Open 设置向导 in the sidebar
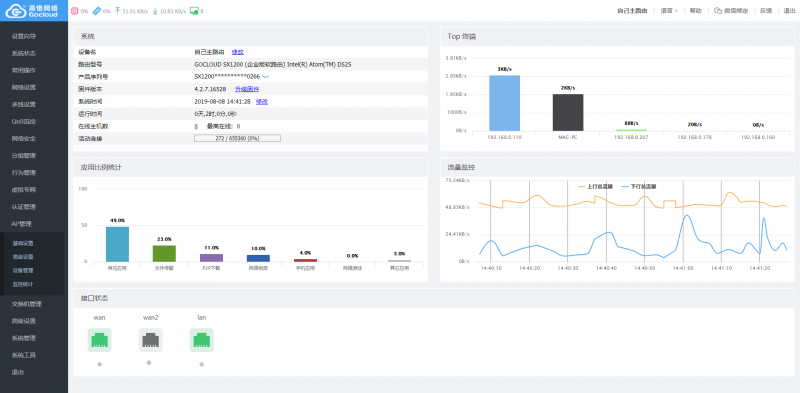Image resolution: width=800 pixels, height=393 pixels. click(23, 36)
